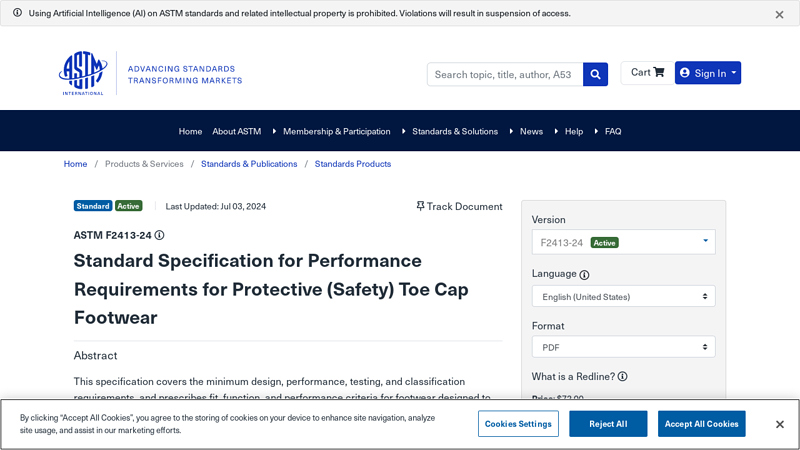The width and height of the screenshot is (800, 450).
Task: Click info icon next to ASTM F2413-24
Action: 159,236
